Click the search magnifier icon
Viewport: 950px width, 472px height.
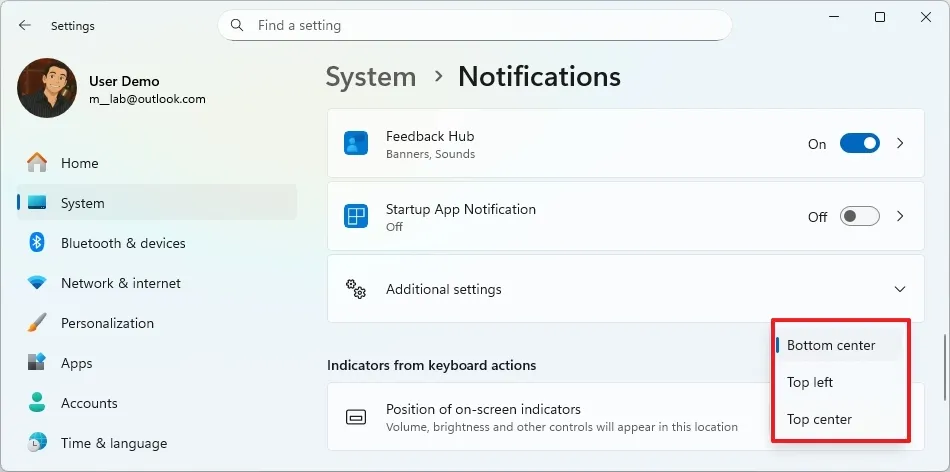(238, 25)
